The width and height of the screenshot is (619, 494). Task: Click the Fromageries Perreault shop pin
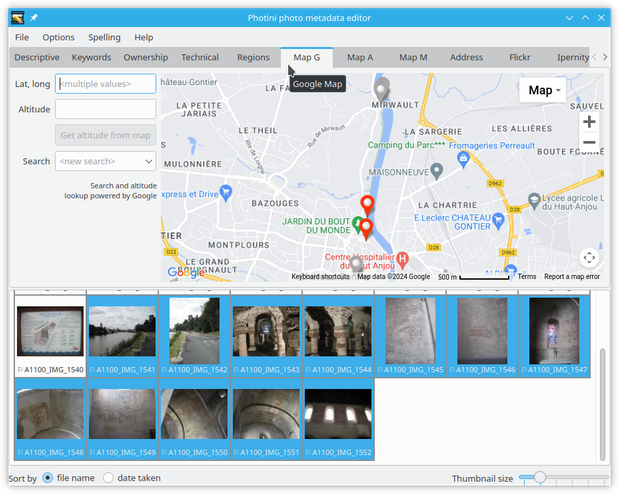[463, 160]
